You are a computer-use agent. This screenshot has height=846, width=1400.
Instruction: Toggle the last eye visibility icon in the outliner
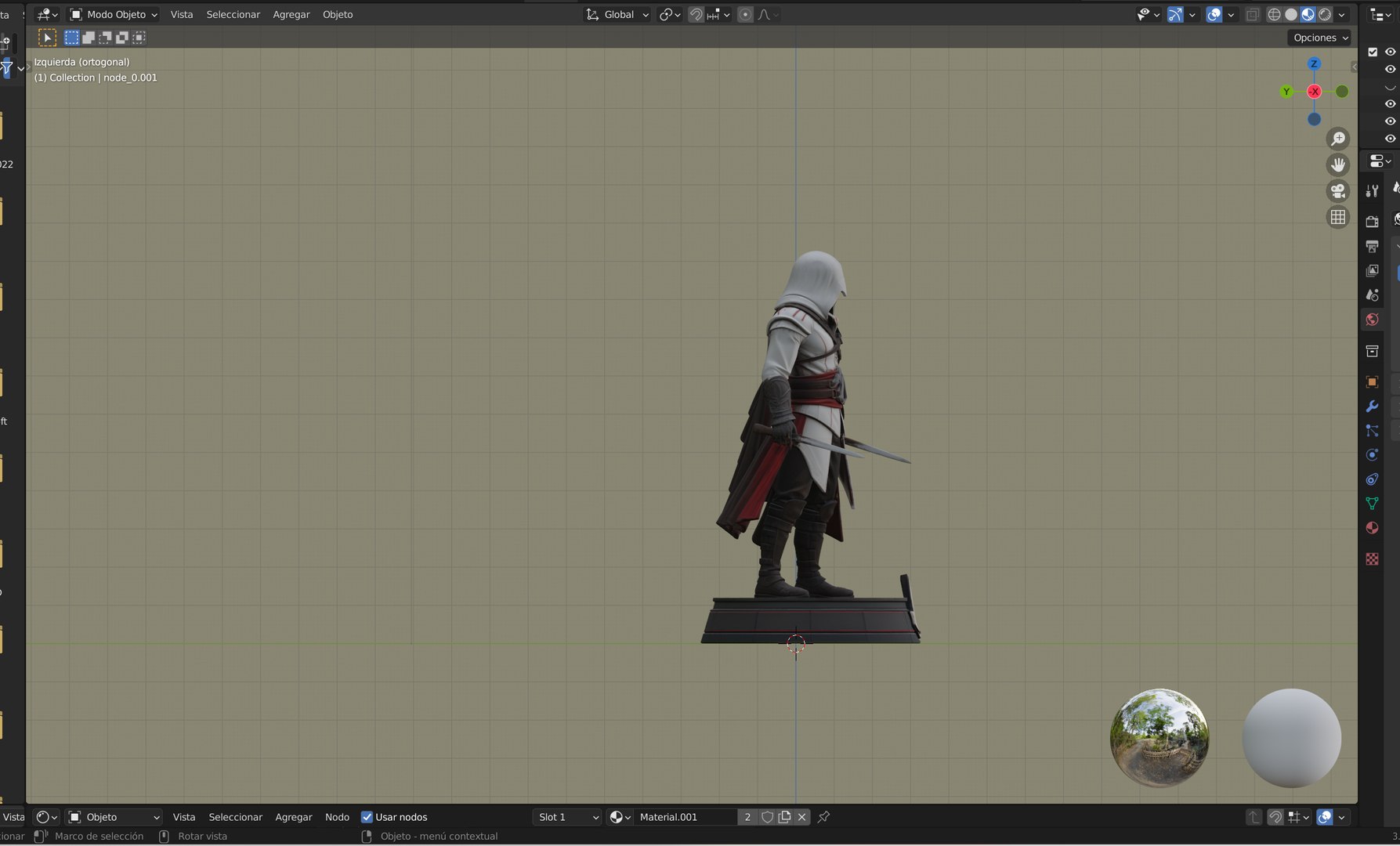(x=1391, y=139)
